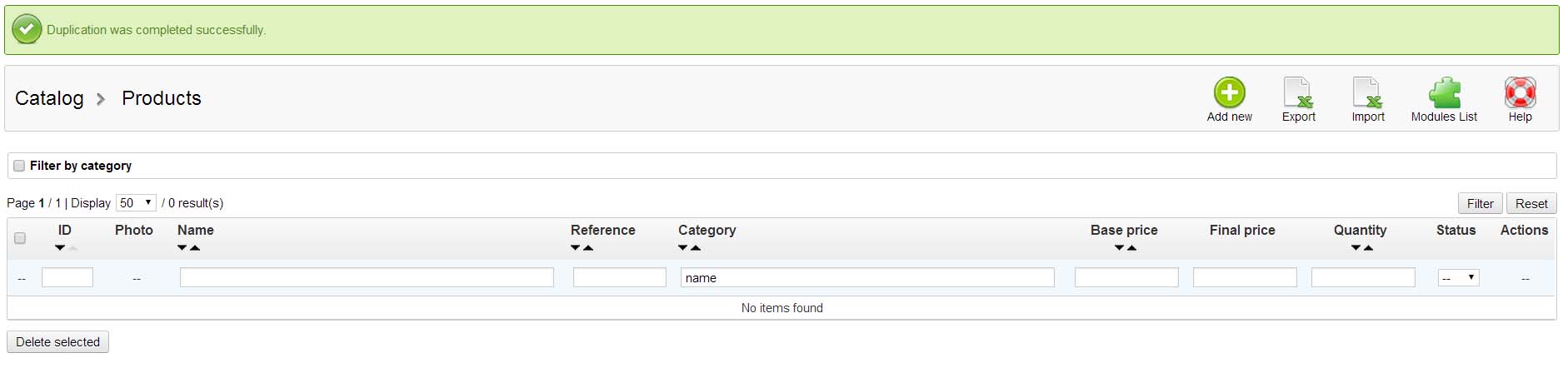Screen dimensions: 1568x368
Task: Enable the Filter by category checkbox
Action: click(x=19, y=166)
